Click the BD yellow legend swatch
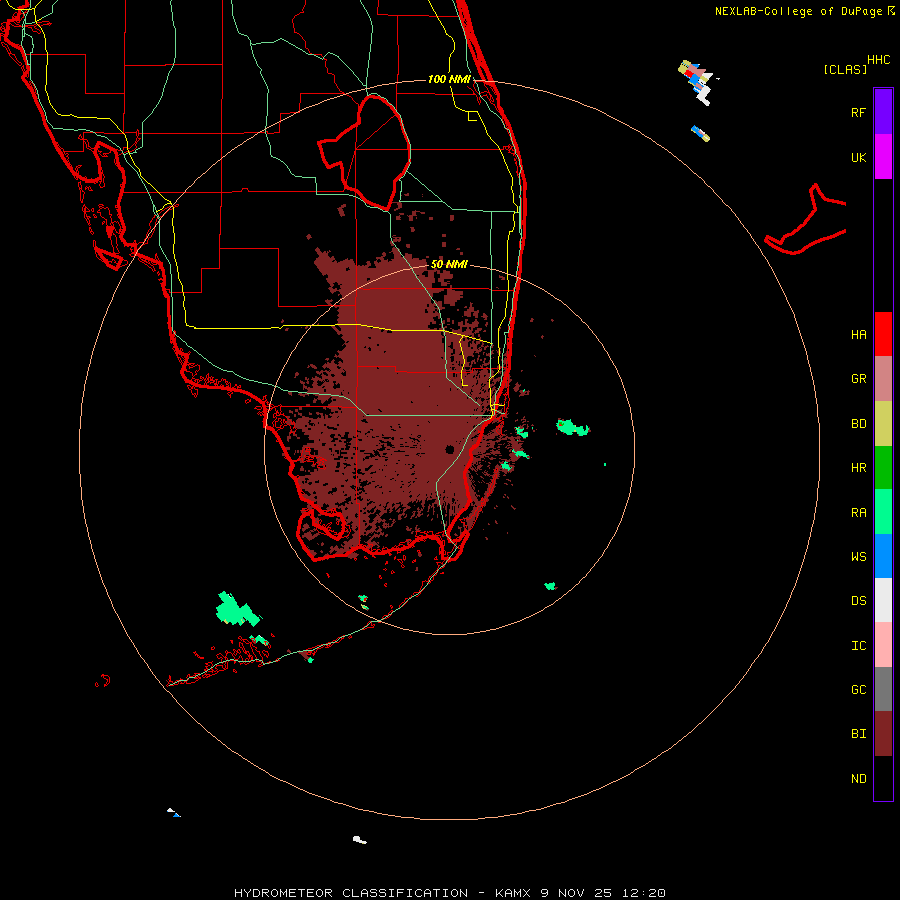The height and width of the screenshot is (900, 900). pyautogui.click(x=883, y=424)
